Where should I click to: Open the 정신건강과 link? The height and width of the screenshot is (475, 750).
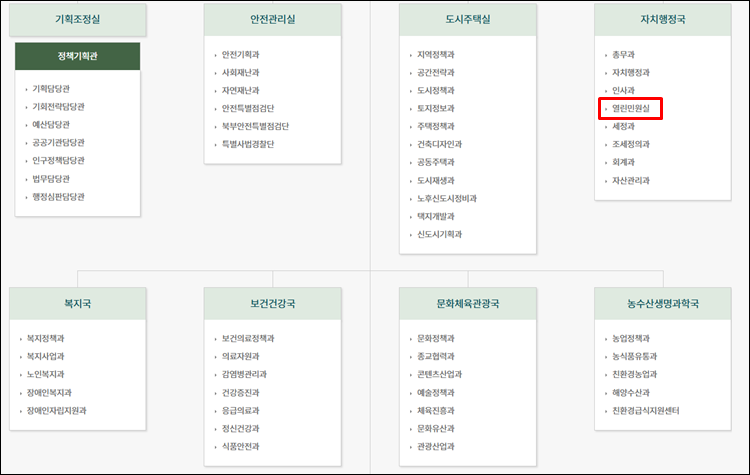coord(241,429)
